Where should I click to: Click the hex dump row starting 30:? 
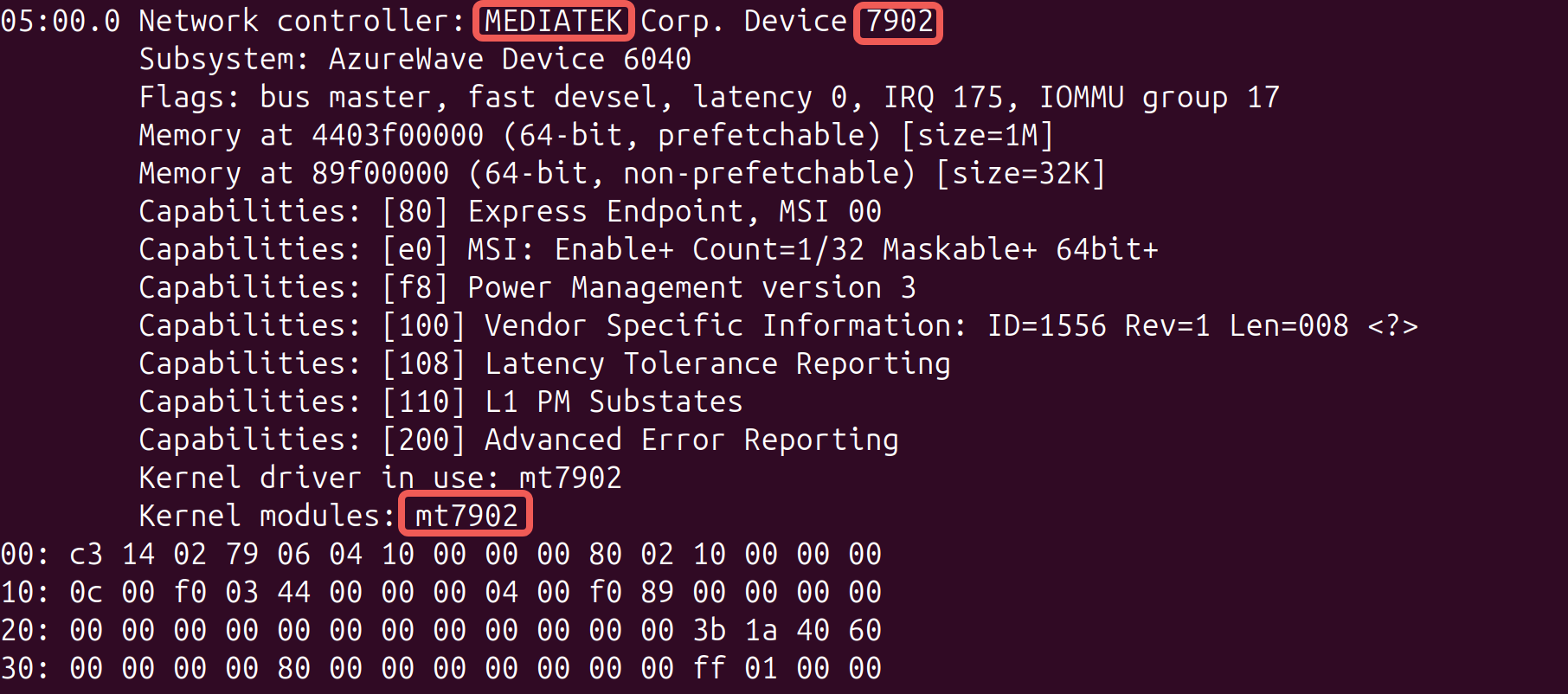[441, 668]
